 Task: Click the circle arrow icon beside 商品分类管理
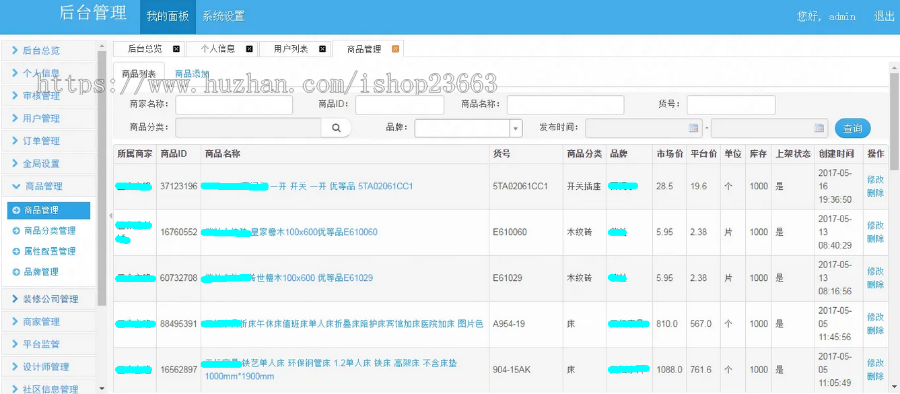point(16,231)
